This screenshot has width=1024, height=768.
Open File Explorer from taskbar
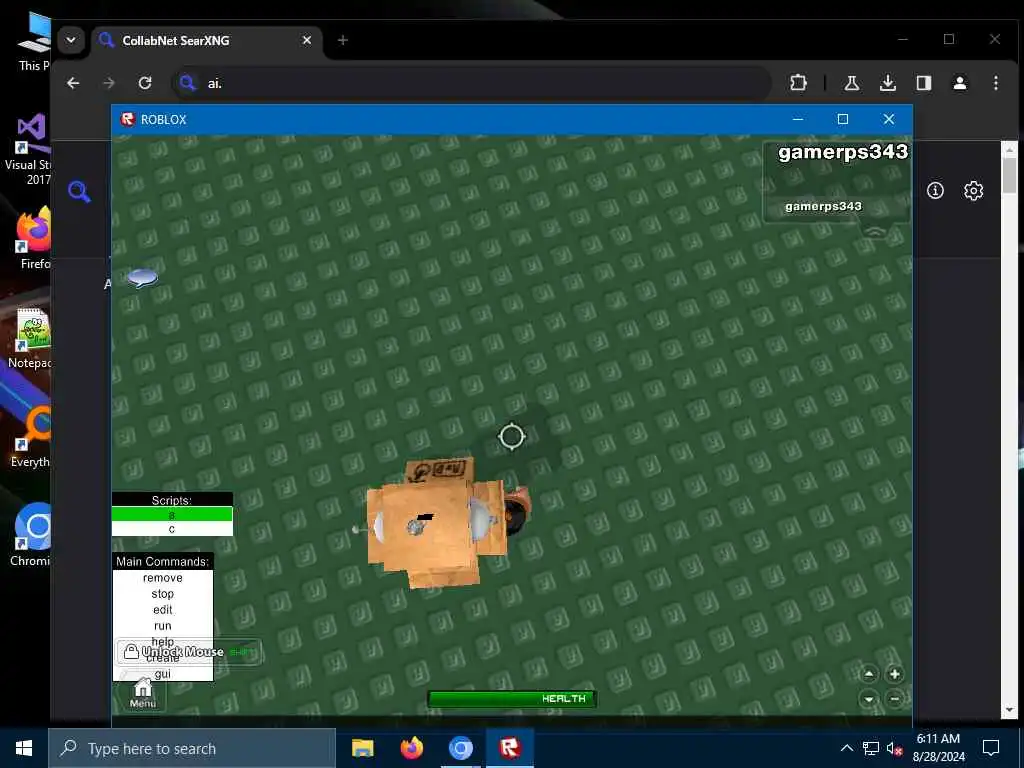click(362, 748)
